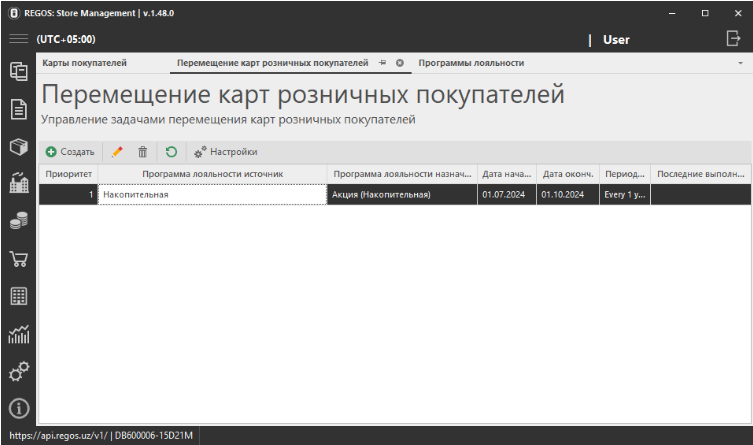Viewport: 753px width, 445px height.
Task: Click the pencil edit toolbar icon
Action: click(118, 152)
